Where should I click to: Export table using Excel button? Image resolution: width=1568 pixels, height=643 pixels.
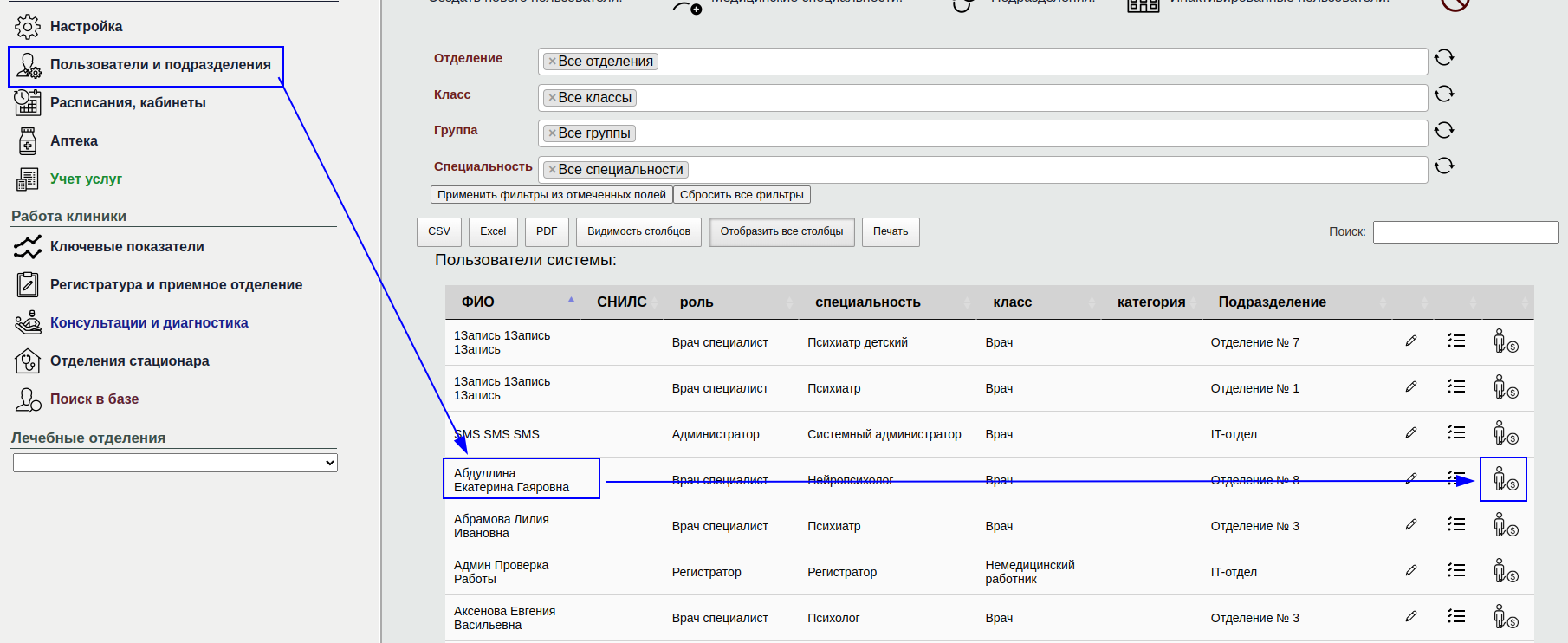click(493, 231)
